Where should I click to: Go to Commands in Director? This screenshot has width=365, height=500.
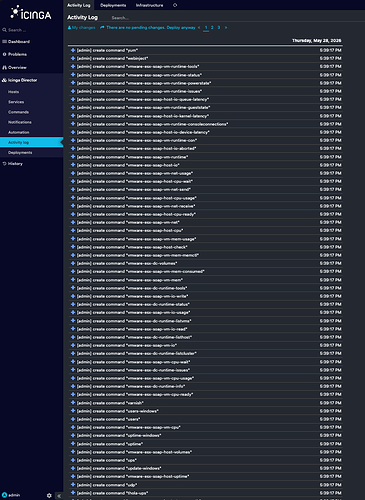(18, 112)
